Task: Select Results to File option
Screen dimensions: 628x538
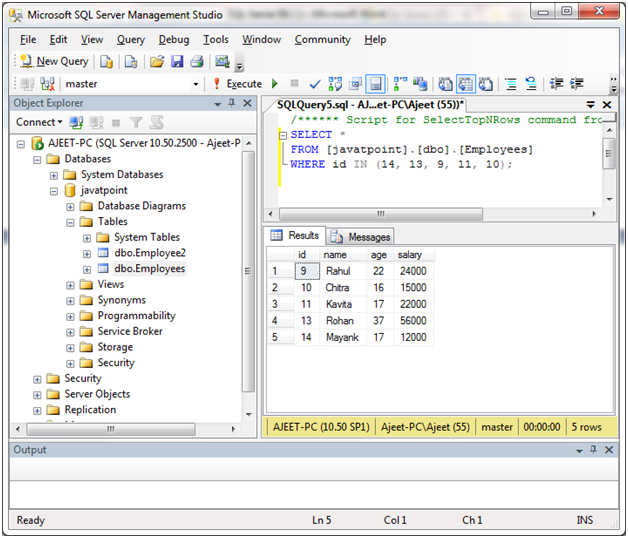Action: pyautogui.click(x=485, y=84)
